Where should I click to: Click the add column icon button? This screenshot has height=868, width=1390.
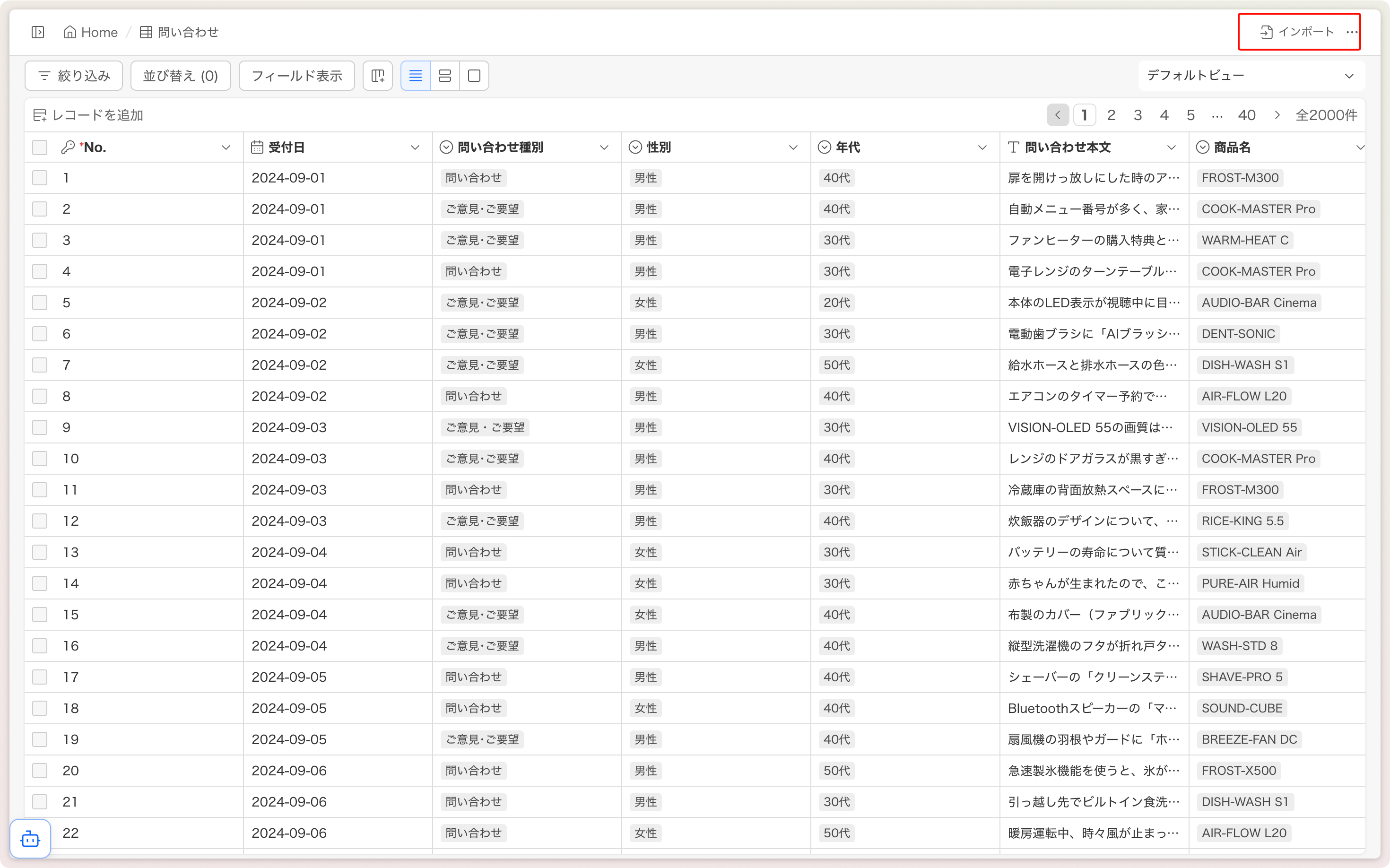(378, 76)
